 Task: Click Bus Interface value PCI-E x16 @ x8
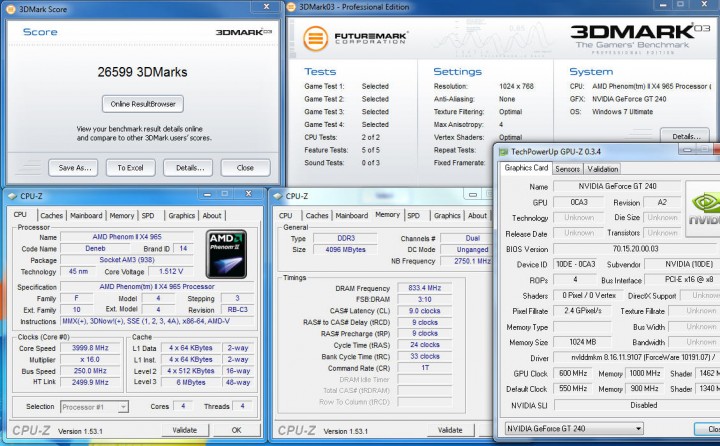pyautogui.click(x=681, y=280)
